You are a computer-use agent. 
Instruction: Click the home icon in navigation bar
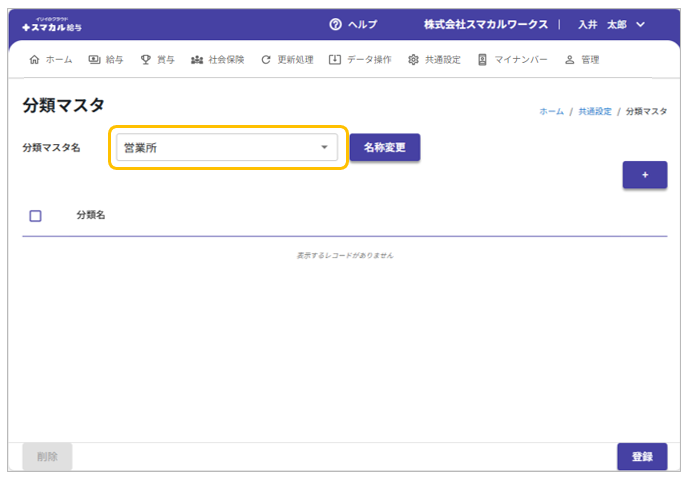pos(35,60)
